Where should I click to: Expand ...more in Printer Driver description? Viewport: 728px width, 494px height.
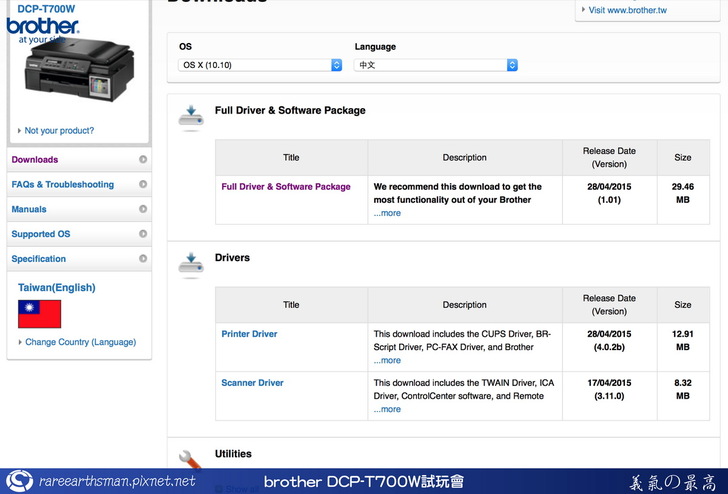387,360
